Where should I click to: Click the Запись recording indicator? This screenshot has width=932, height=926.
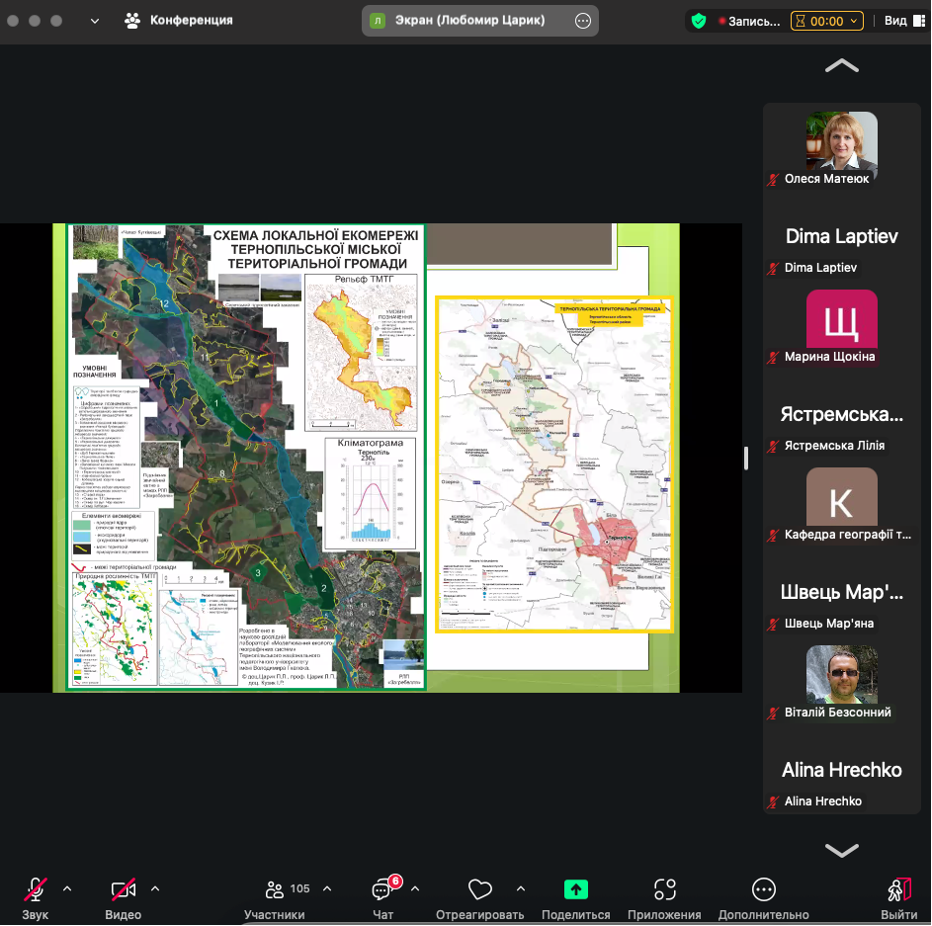click(x=749, y=21)
